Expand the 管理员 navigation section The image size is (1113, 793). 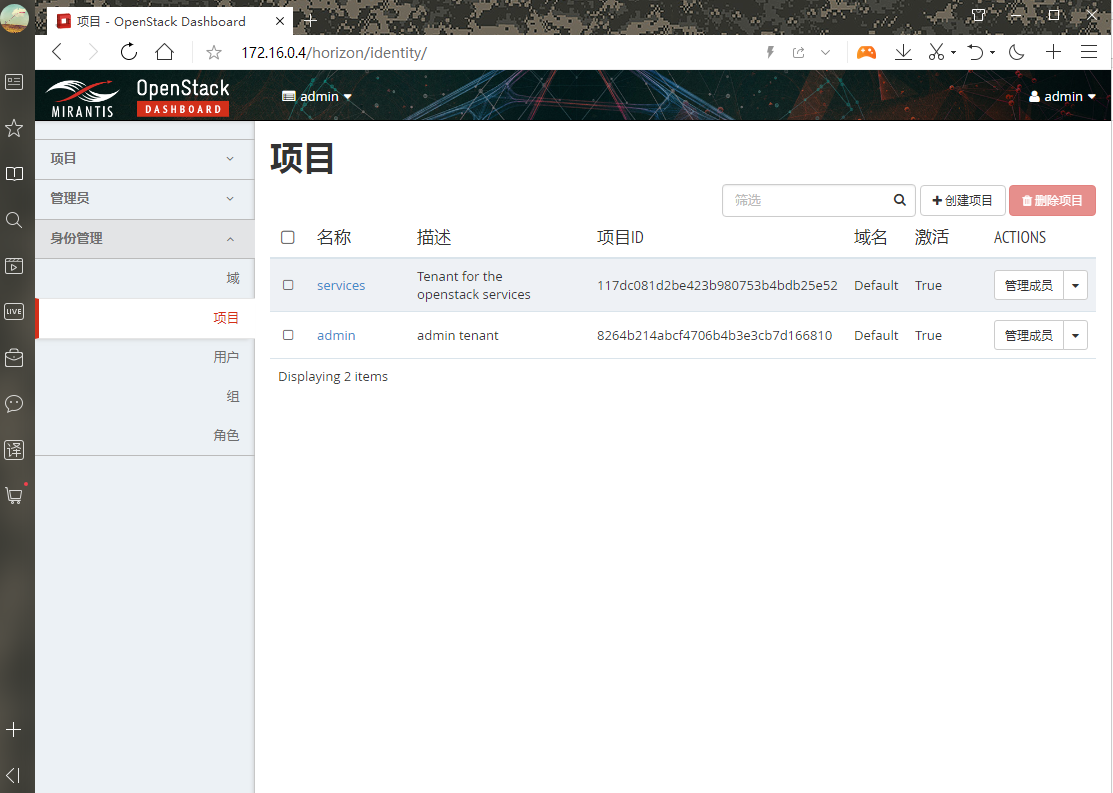pos(144,198)
